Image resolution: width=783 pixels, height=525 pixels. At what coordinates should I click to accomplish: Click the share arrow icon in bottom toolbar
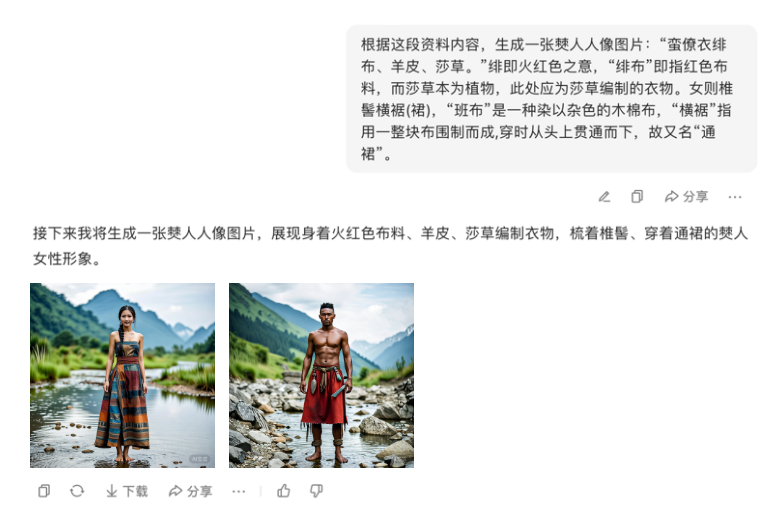click(x=175, y=492)
